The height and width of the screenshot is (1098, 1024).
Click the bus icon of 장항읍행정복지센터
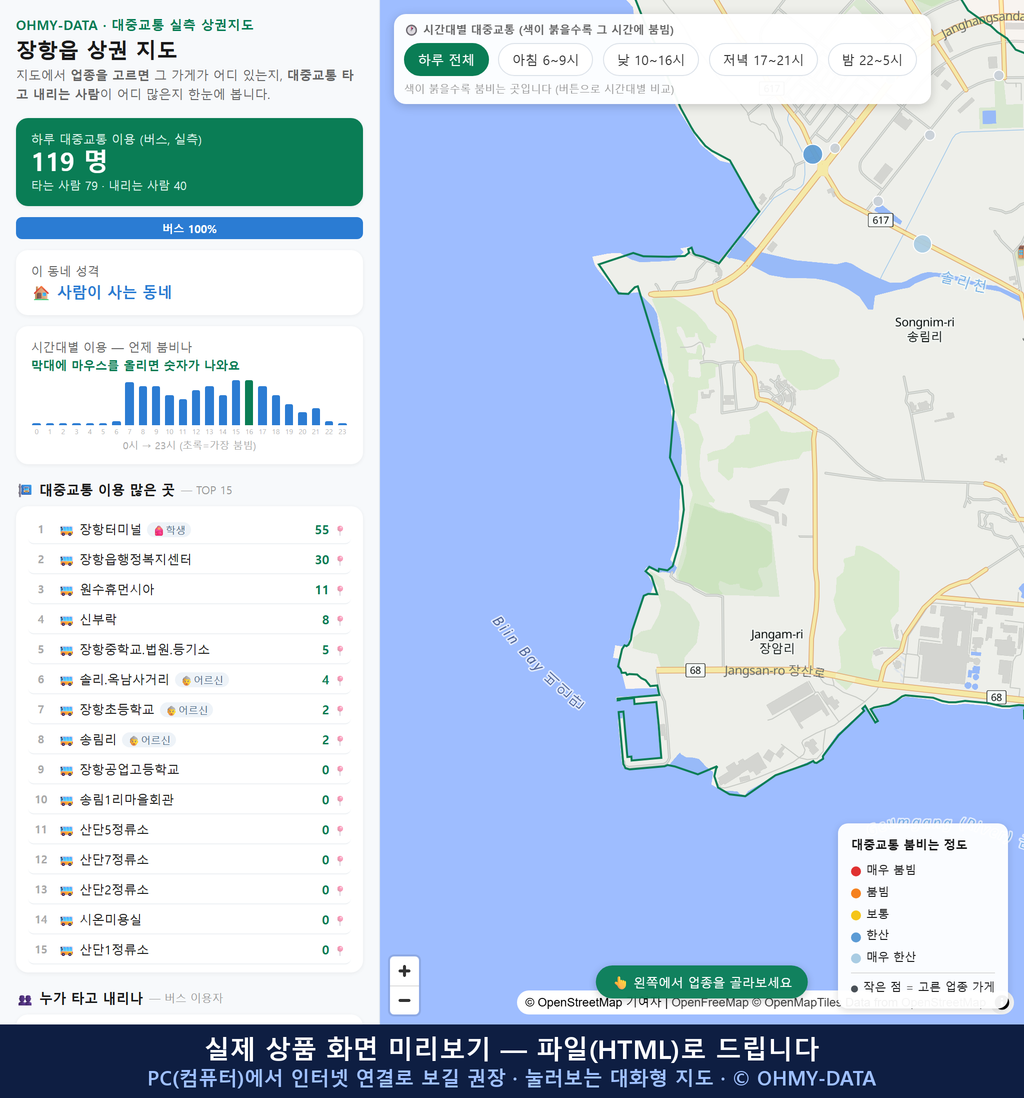coord(67,560)
